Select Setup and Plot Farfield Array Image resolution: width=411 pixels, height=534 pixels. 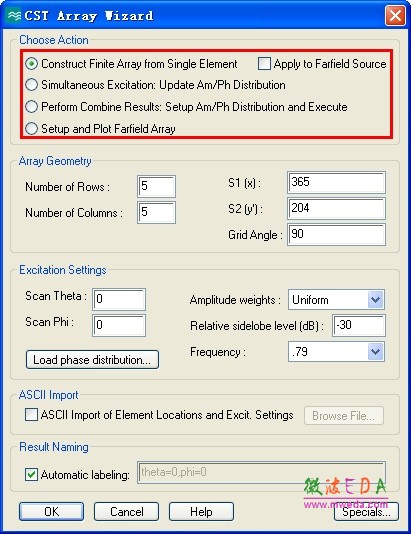[x=32, y=129]
